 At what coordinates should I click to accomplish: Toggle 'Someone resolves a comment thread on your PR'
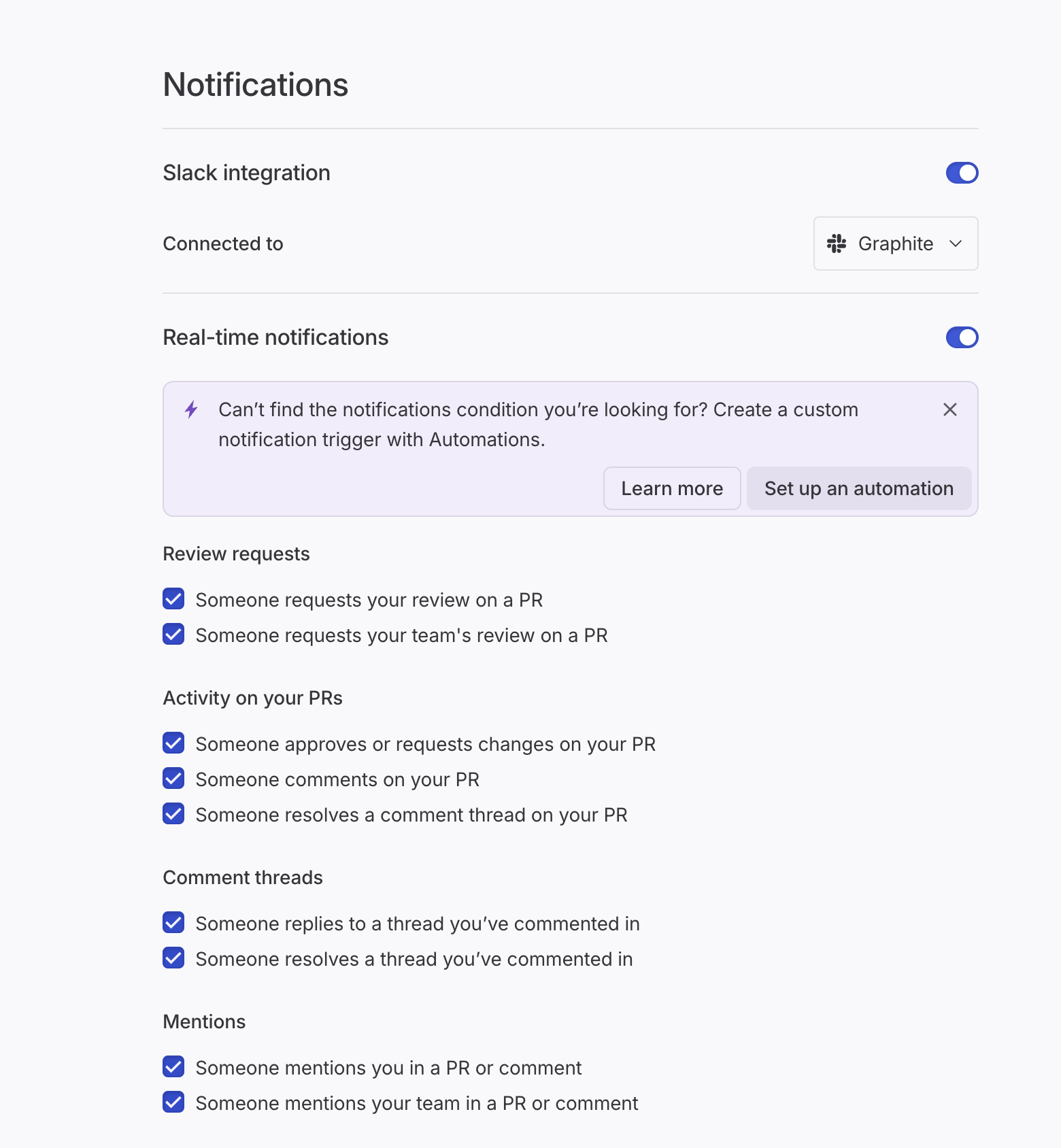[173, 813]
